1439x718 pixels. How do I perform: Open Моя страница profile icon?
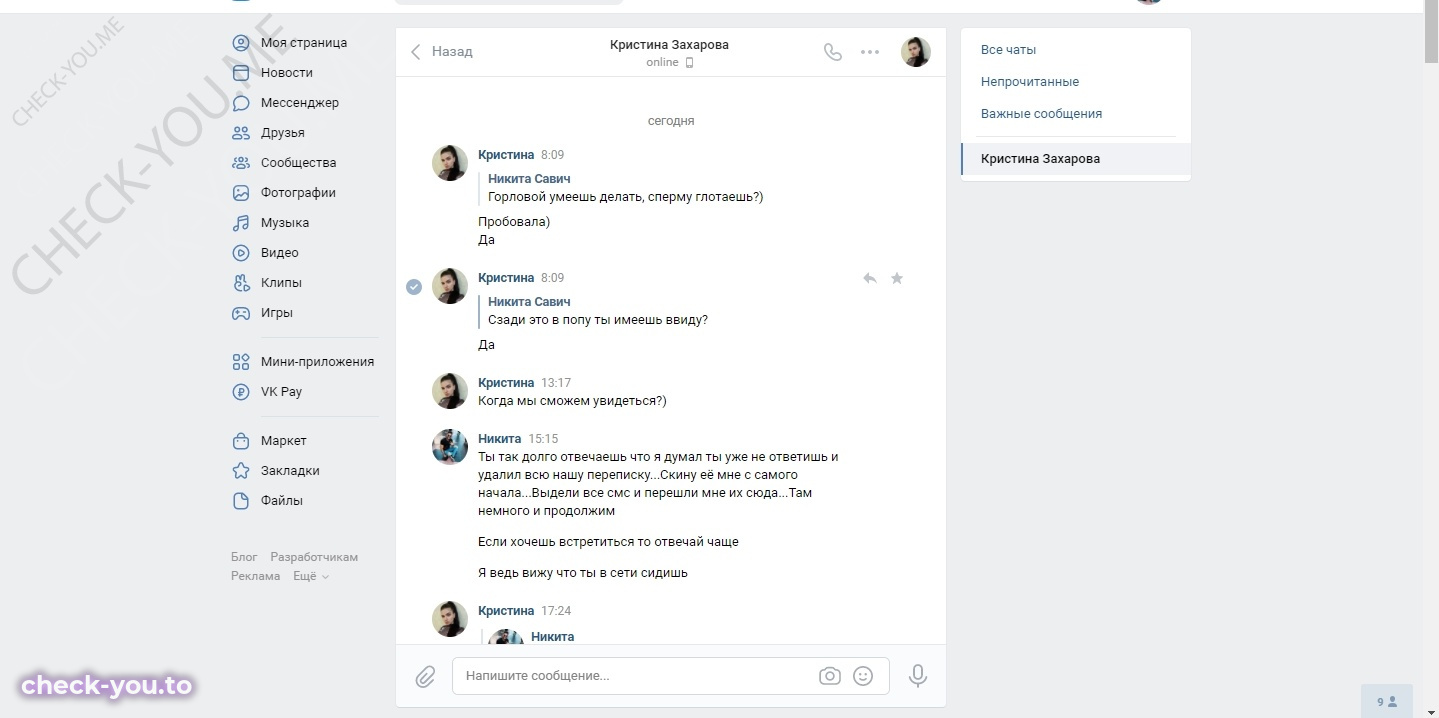(241, 43)
